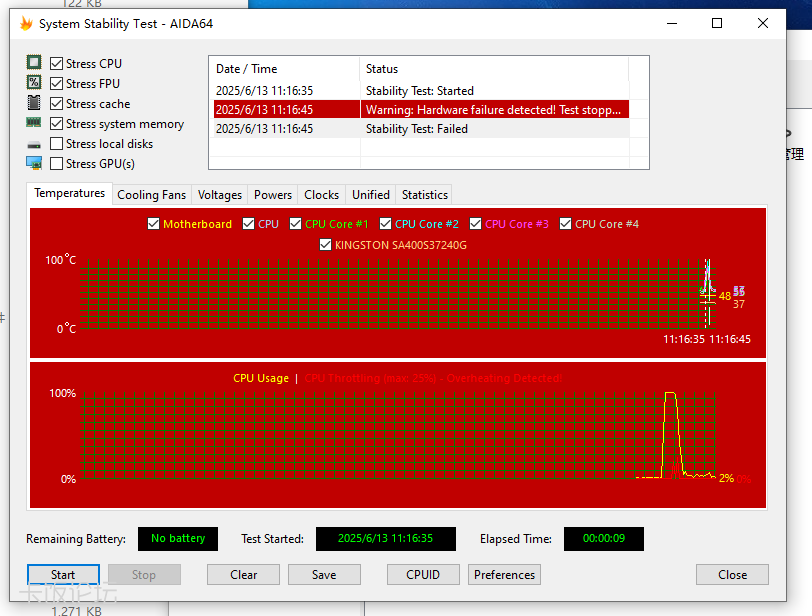Click the CPU usage graph area
Viewport: 812px width, 616px height.
(398, 435)
